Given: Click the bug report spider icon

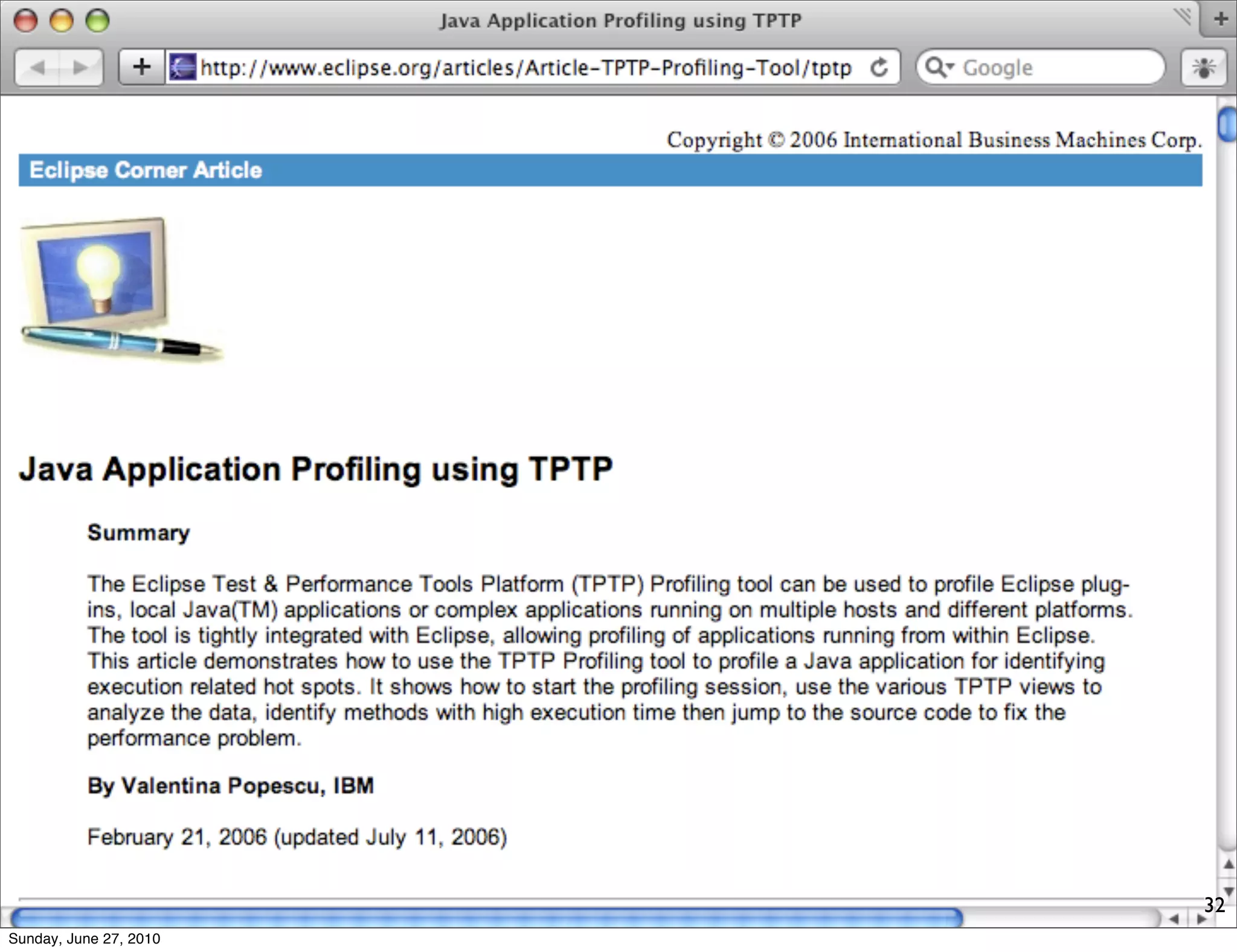Looking at the screenshot, I should (1203, 67).
